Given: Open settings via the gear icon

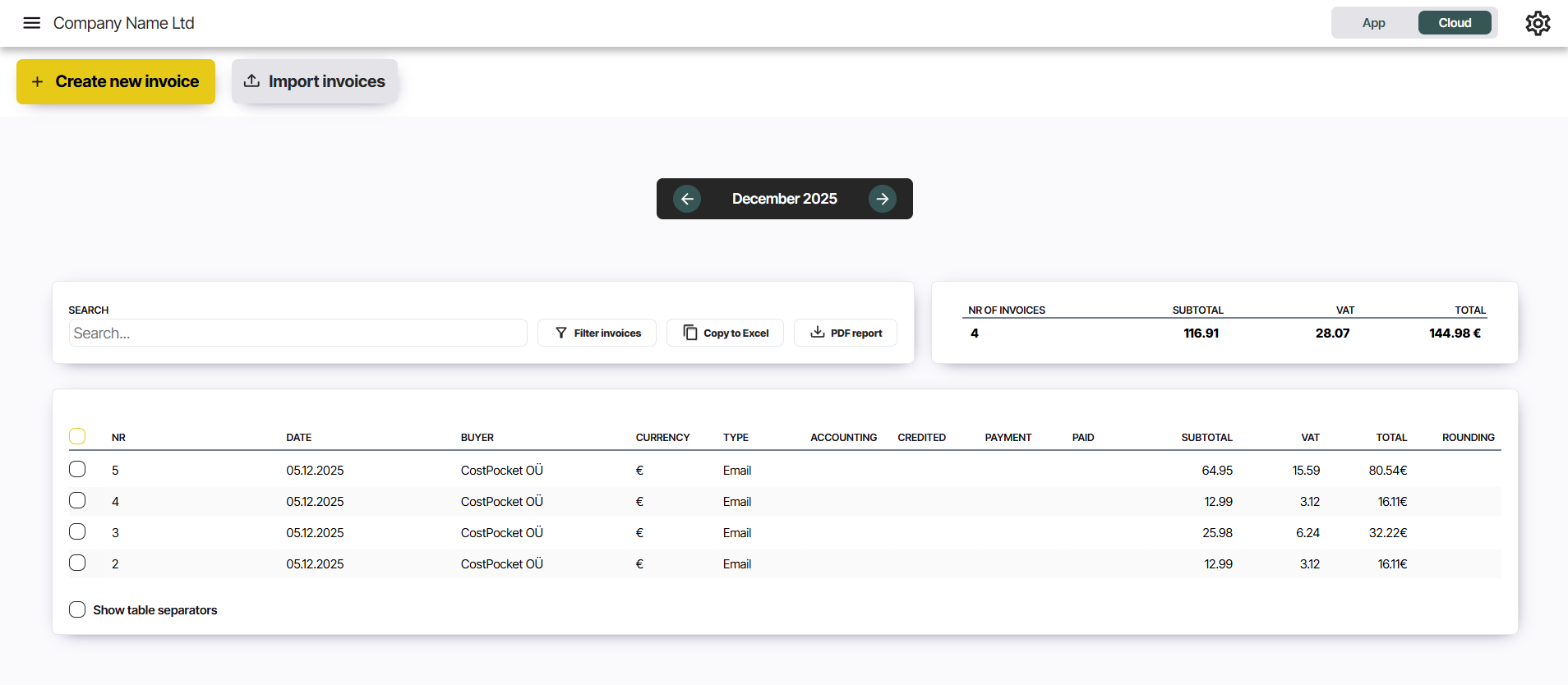Looking at the screenshot, I should (x=1538, y=23).
